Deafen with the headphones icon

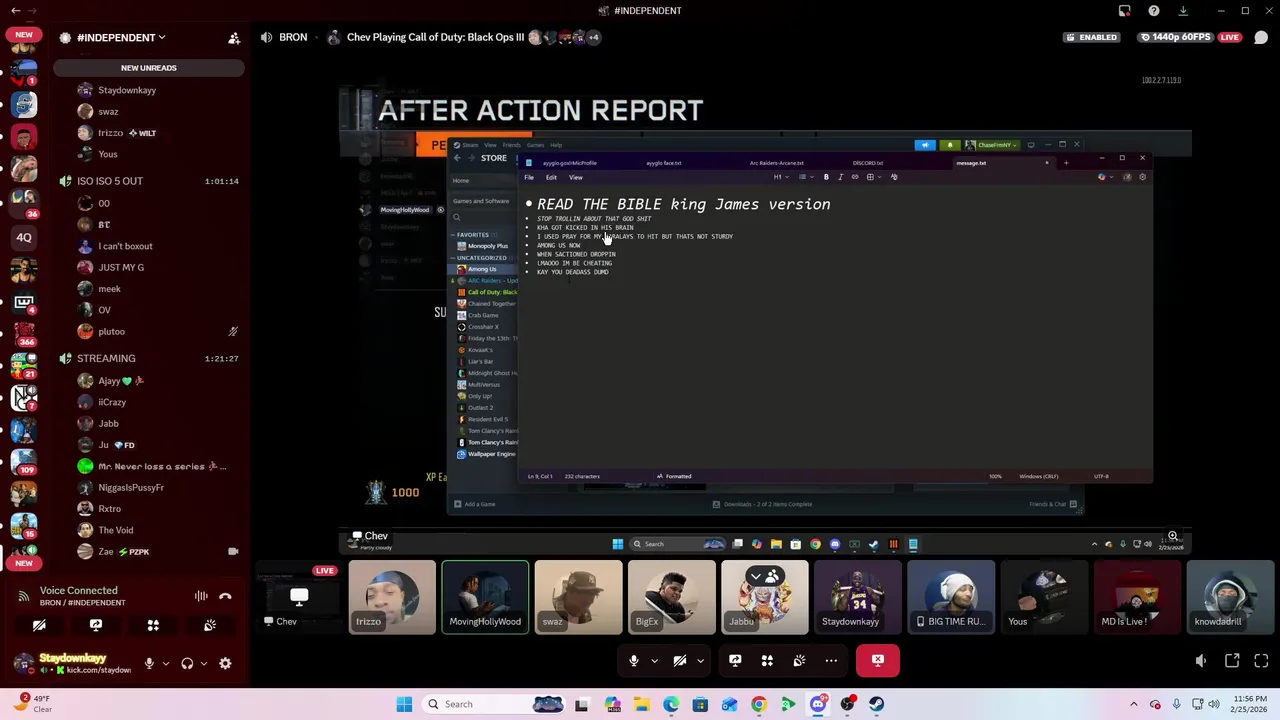click(187, 663)
